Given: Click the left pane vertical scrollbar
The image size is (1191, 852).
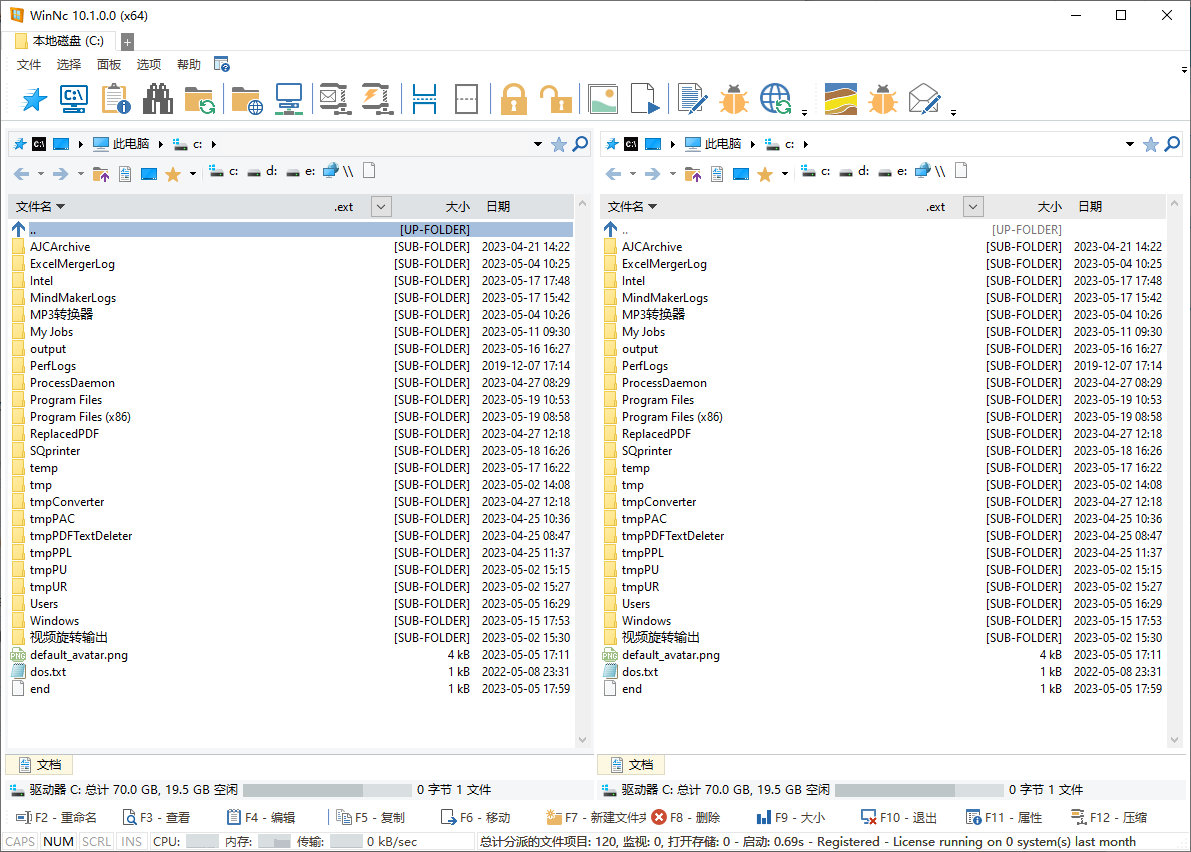Looking at the screenshot, I should click(583, 472).
